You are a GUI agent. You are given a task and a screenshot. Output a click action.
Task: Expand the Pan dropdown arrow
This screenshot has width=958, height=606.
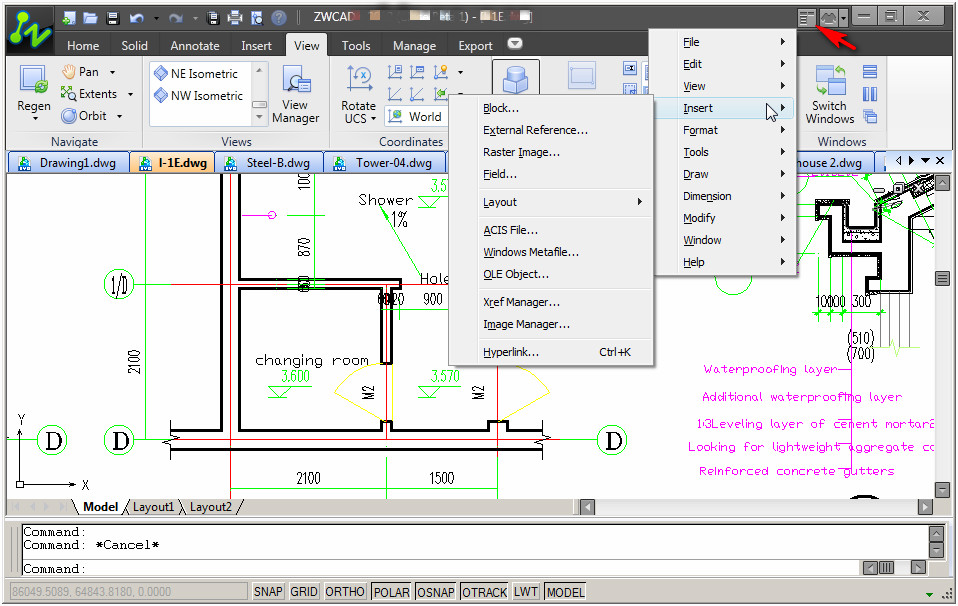click(x=113, y=72)
